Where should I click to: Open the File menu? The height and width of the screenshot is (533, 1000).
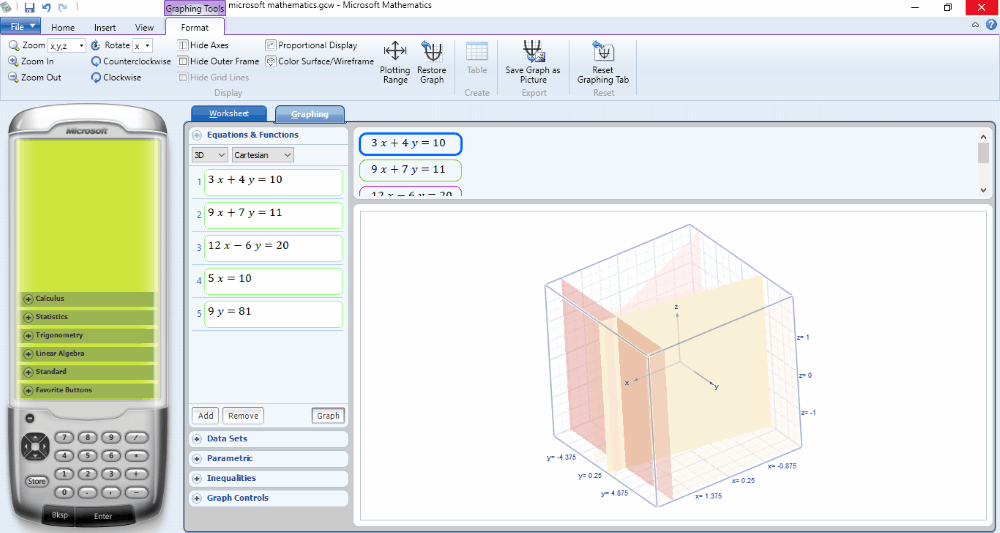[20, 26]
